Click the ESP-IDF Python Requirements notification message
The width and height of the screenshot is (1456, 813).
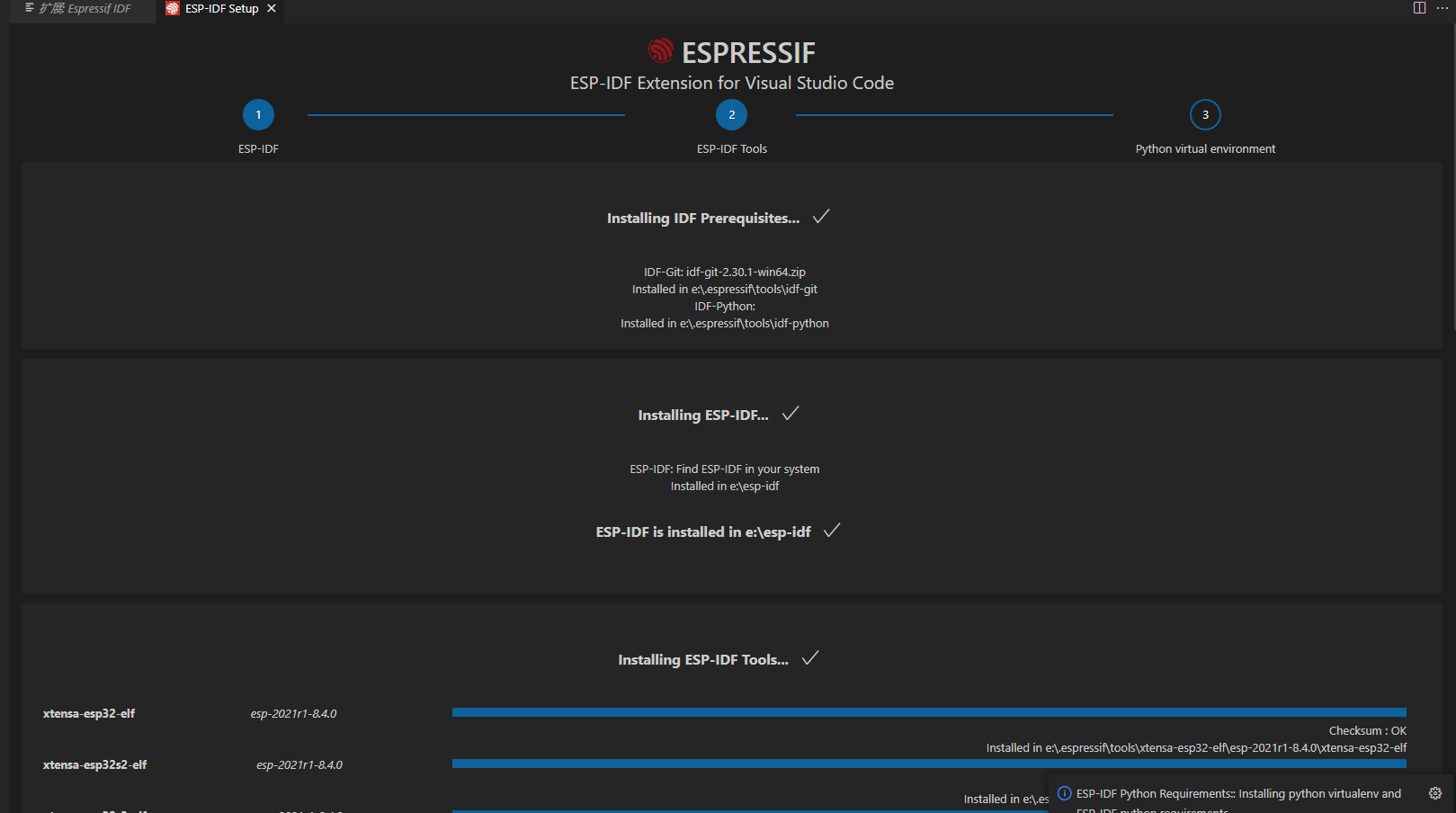[1241, 793]
